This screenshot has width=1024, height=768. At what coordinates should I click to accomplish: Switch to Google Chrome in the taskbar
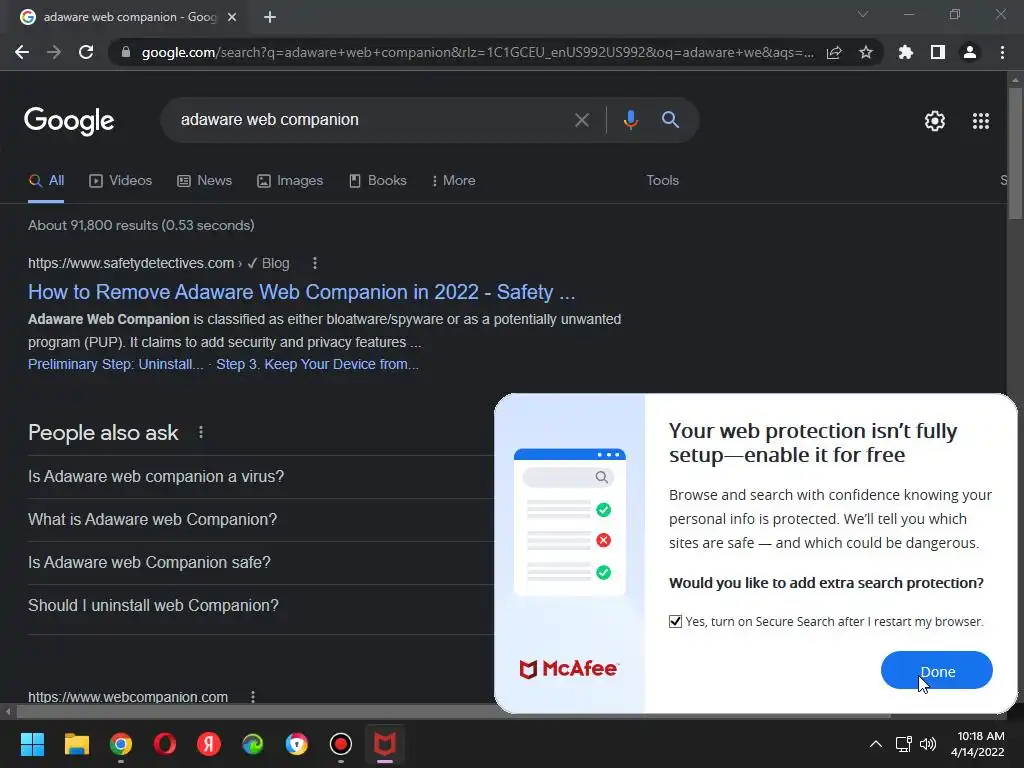click(x=121, y=744)
